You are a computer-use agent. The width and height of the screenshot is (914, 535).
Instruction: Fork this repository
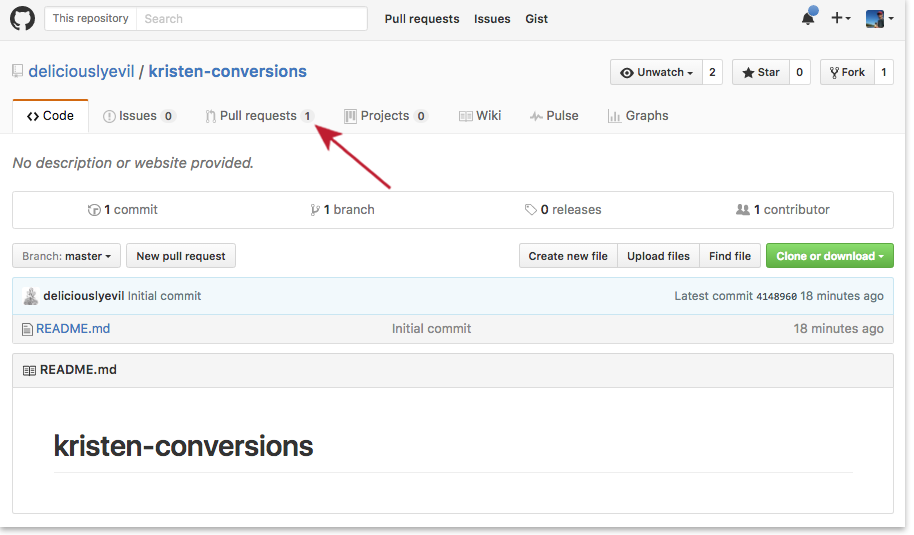[847, 72]
